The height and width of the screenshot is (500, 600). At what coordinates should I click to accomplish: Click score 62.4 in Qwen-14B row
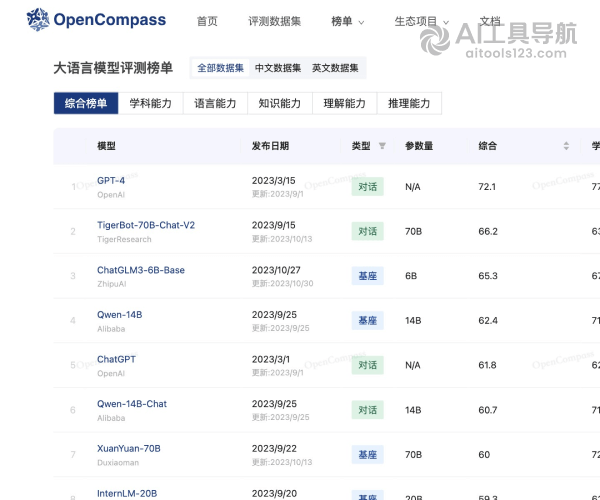coord(488,321)
